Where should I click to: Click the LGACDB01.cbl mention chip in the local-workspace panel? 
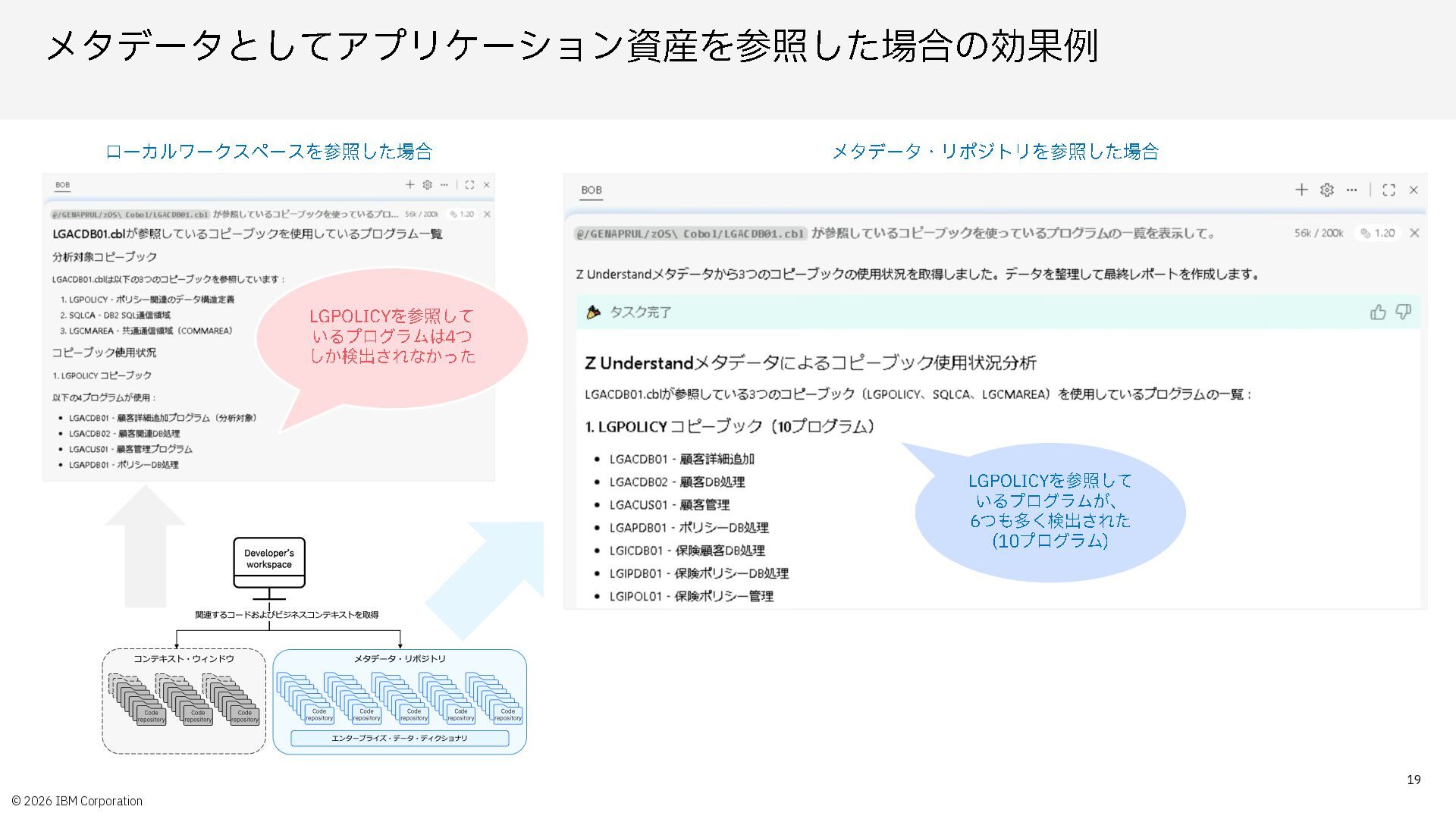(130, 214)
